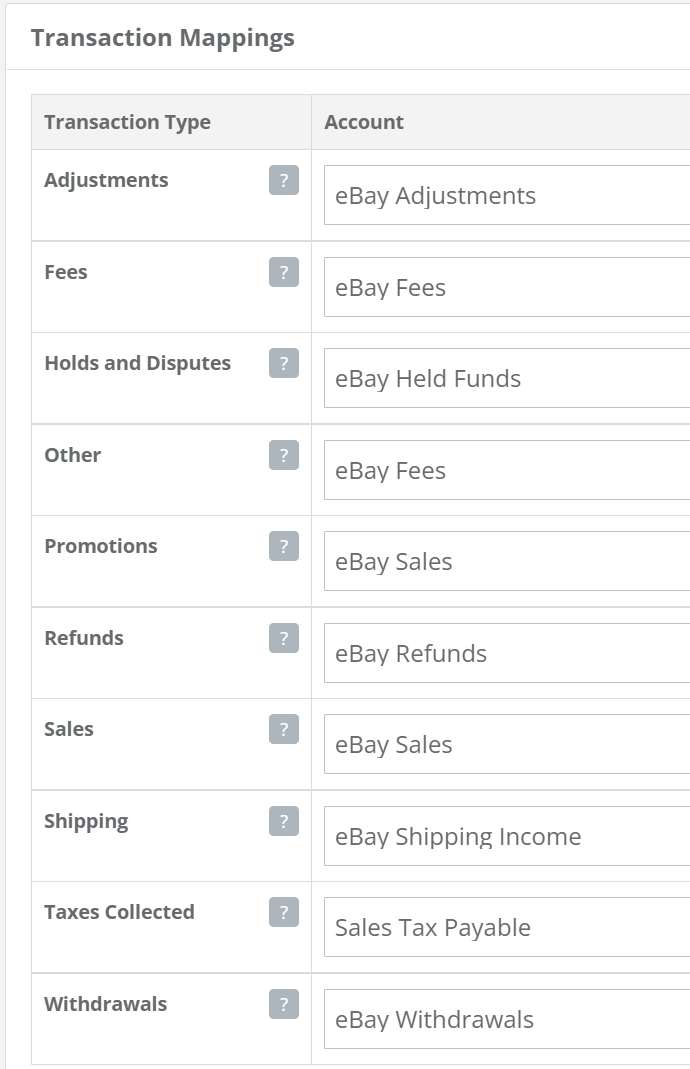Open the eBay Shipping Income account field

click(507, 836)
